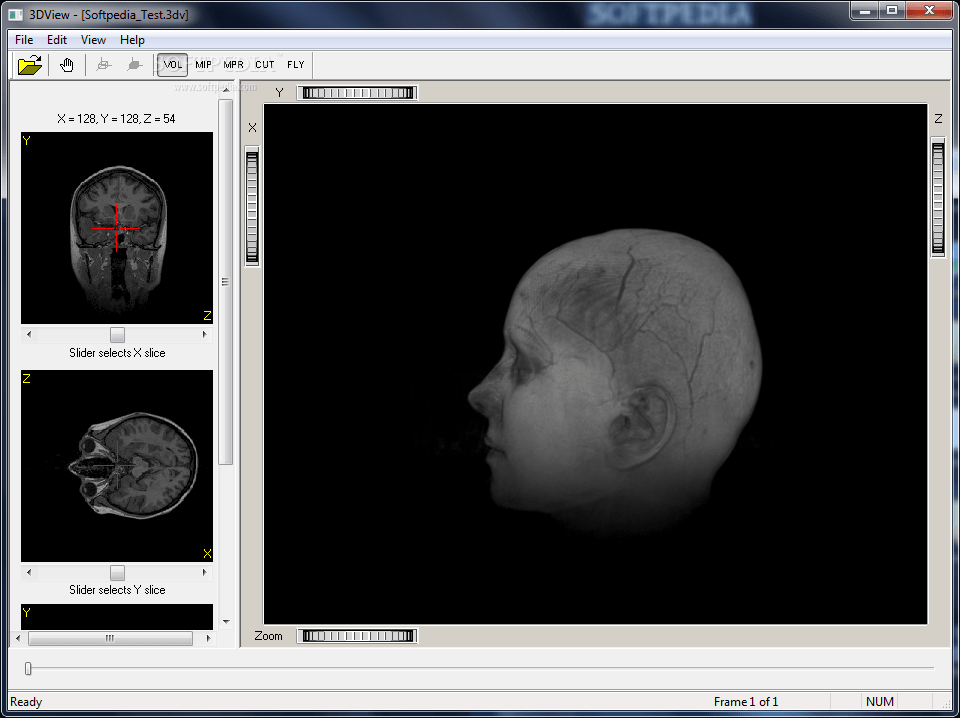
Task: Click the 'Slider selects Y slice' label
Action: pos(117,590)
